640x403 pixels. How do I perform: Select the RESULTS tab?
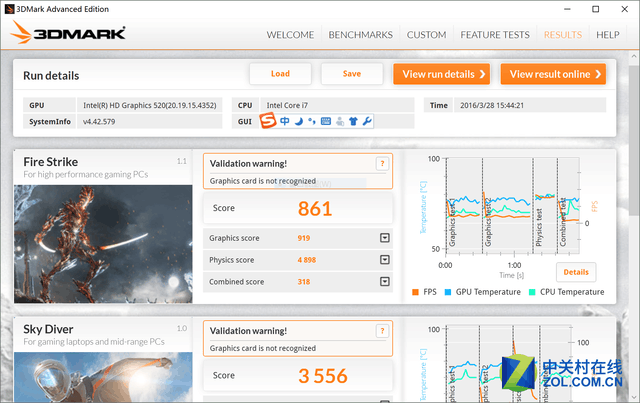tap(562, 35)
